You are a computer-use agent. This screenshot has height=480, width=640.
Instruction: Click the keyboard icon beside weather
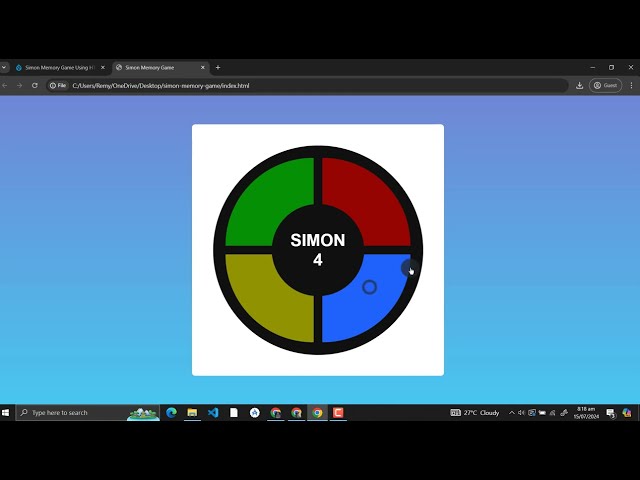coord(455,413)
